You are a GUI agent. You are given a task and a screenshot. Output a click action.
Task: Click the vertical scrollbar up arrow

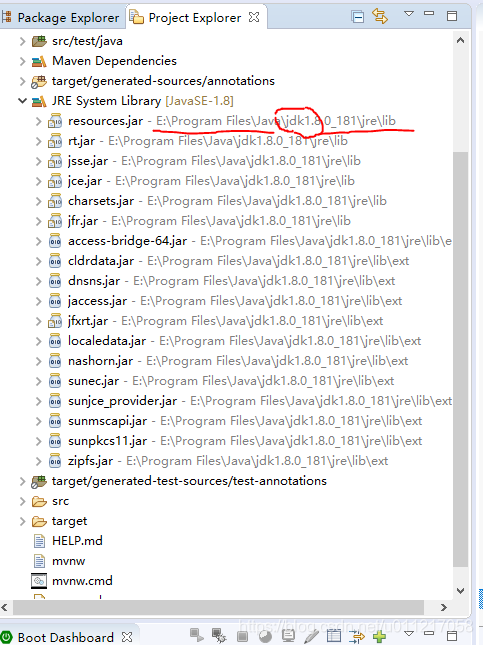[460, 40]
